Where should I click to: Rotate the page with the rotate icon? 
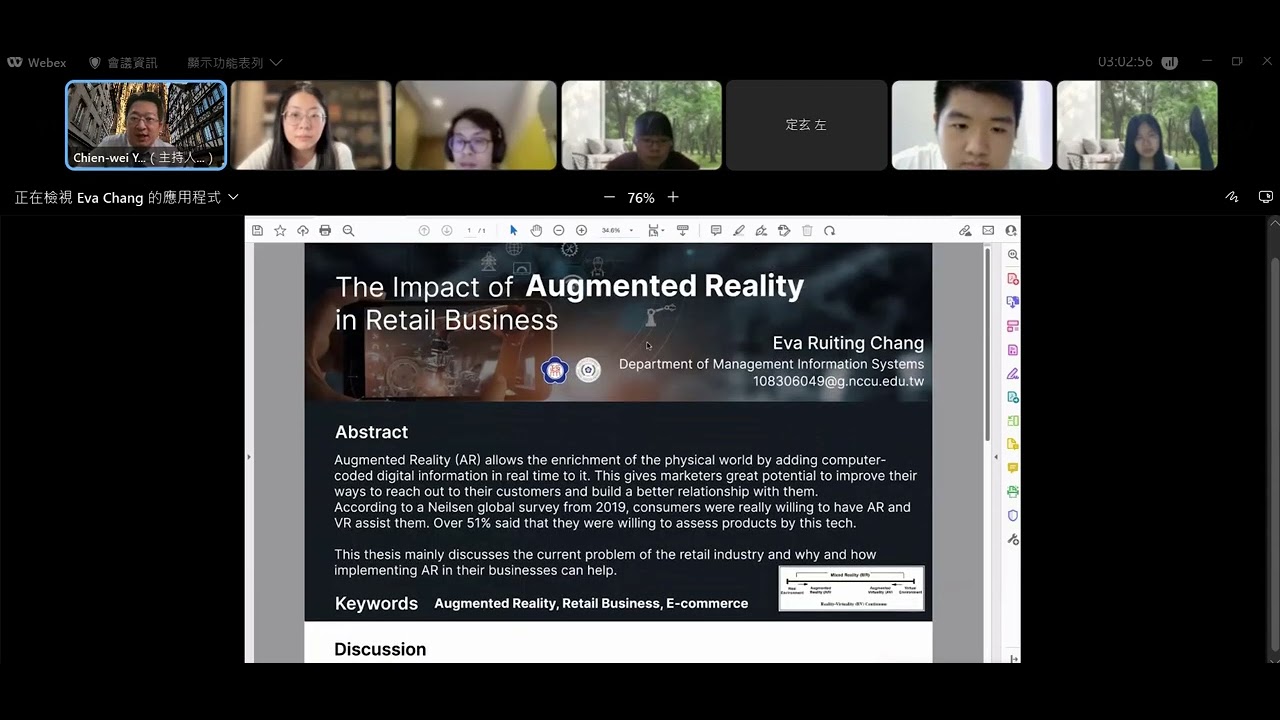(829, 230)
